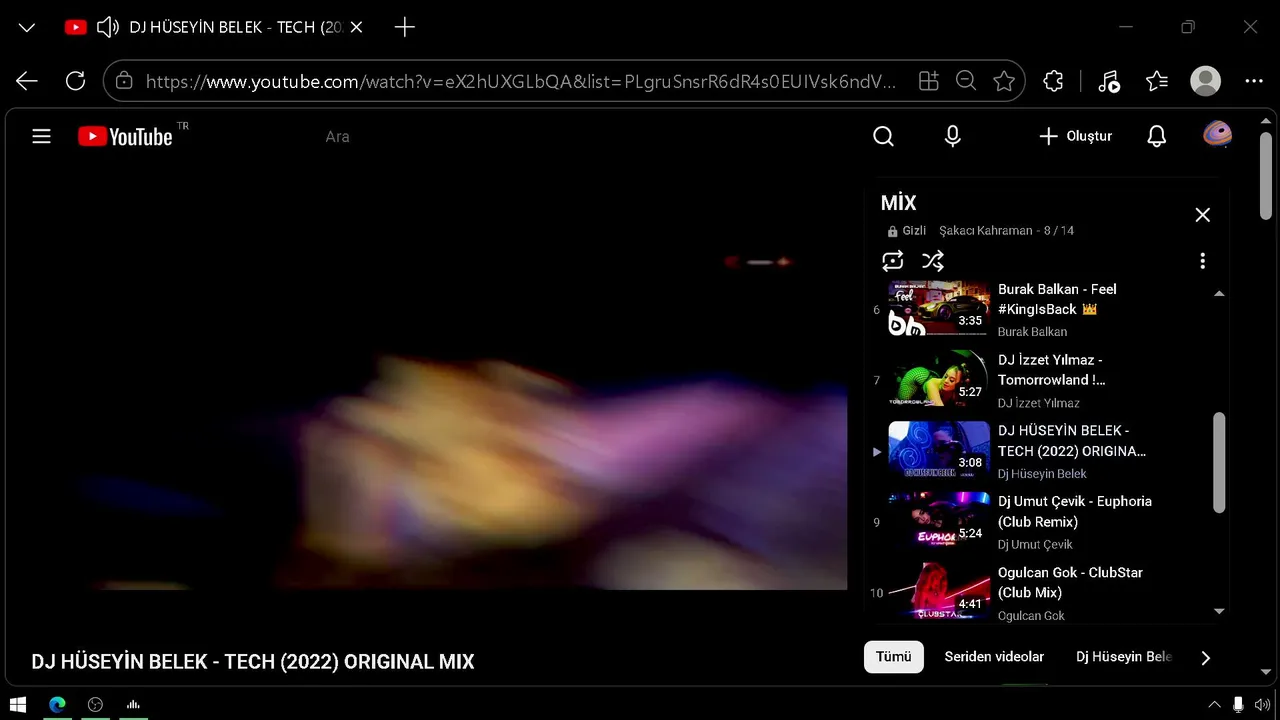View site information via the lock icon

tap(124, 81)
